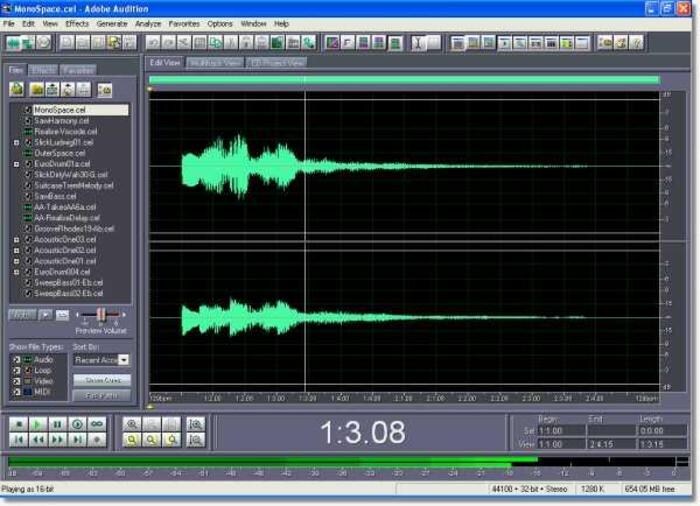Jump to the end with Go to End
The image size is (700, 506).
(x=77, y=440)
